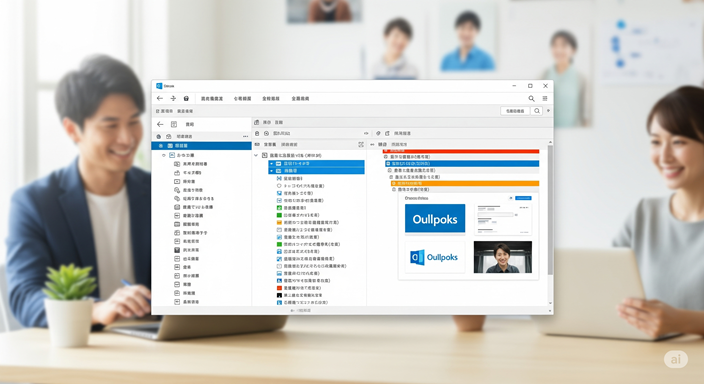Click the basket icon beside move arrows
704x384 pixels.
click(x=186, y=98)
